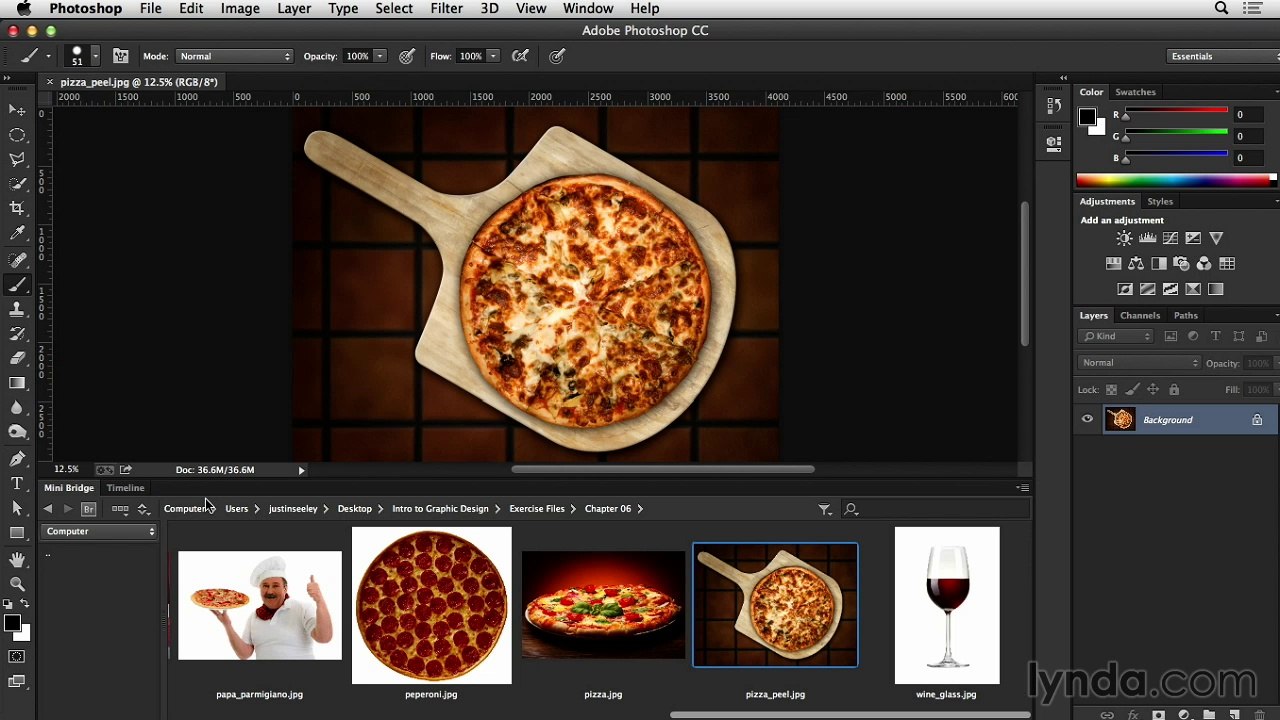Add a Curves adjustment
This screenshot has height=720, width=1280.
(1170, 238)
